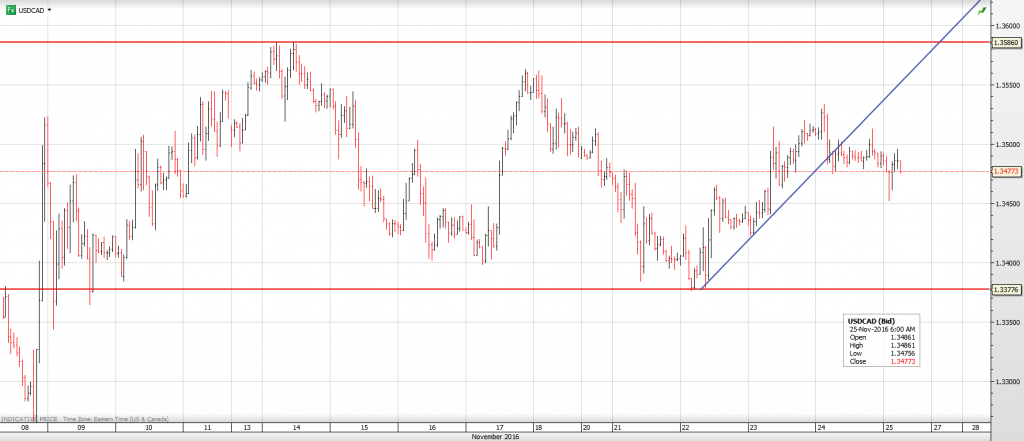Click date 08 on the time axis
1024x441 pixels.
point(24,427)
